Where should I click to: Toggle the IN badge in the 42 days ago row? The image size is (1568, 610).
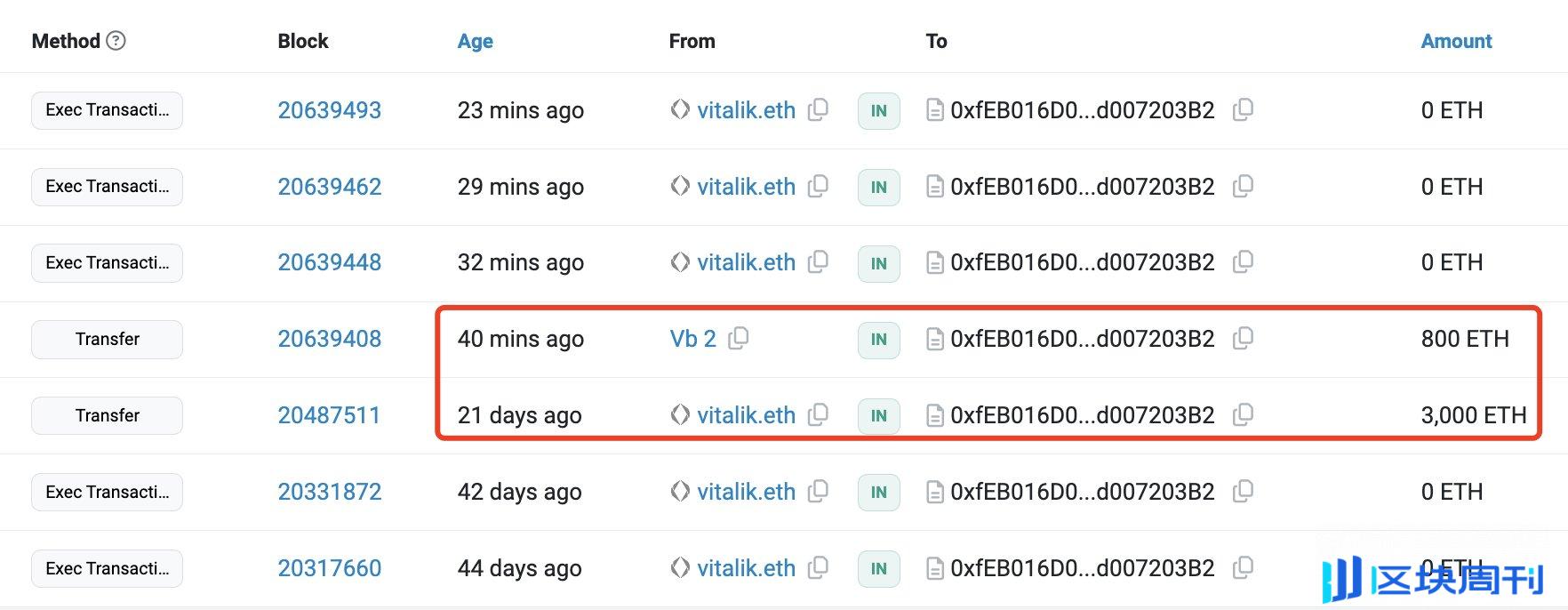click(x=878, y=492)
